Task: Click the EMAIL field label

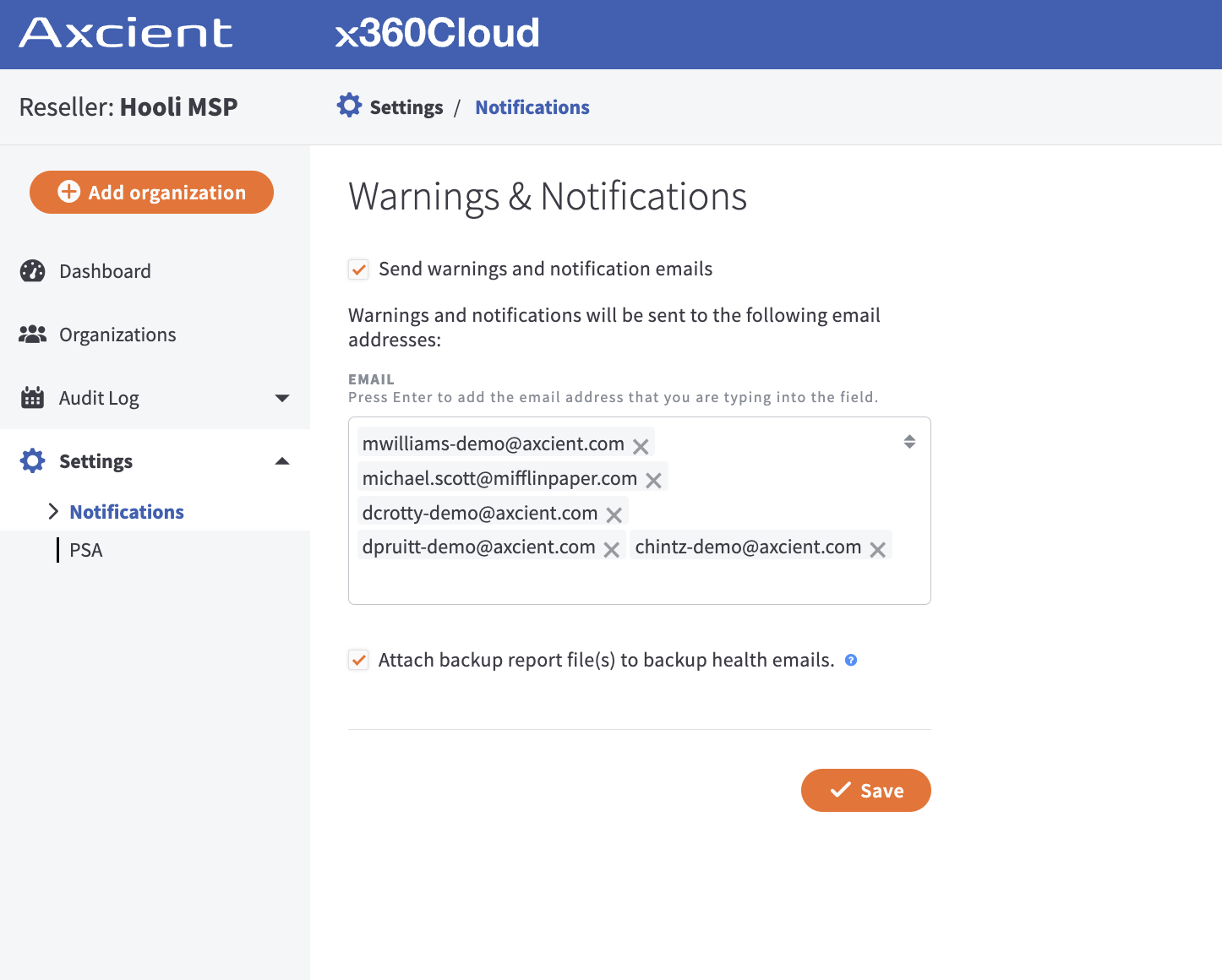Action: tap(371, 379)
